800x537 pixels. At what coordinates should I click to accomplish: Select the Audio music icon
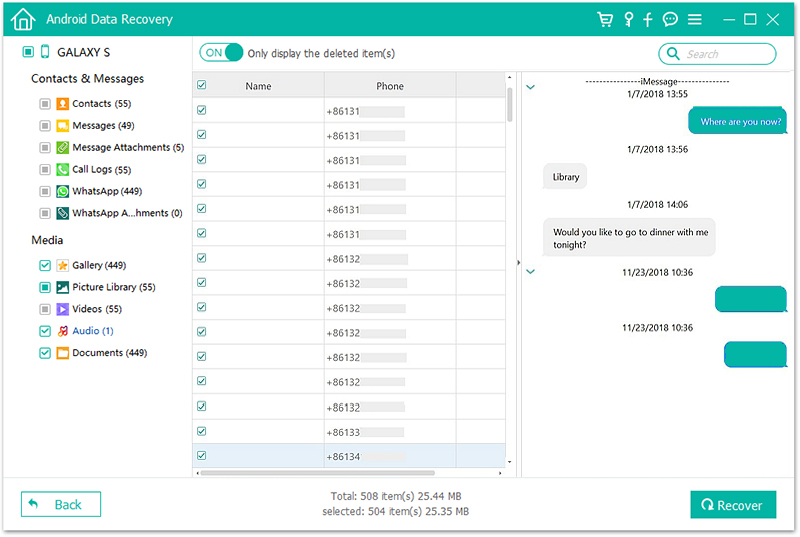pyautogui.click(x=62, y=331)
